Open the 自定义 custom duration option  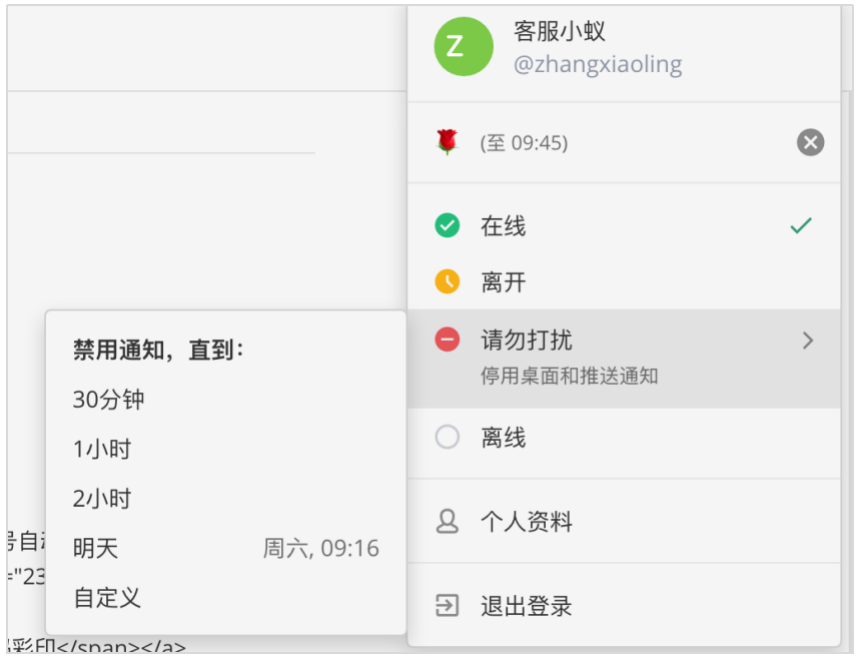107,598
